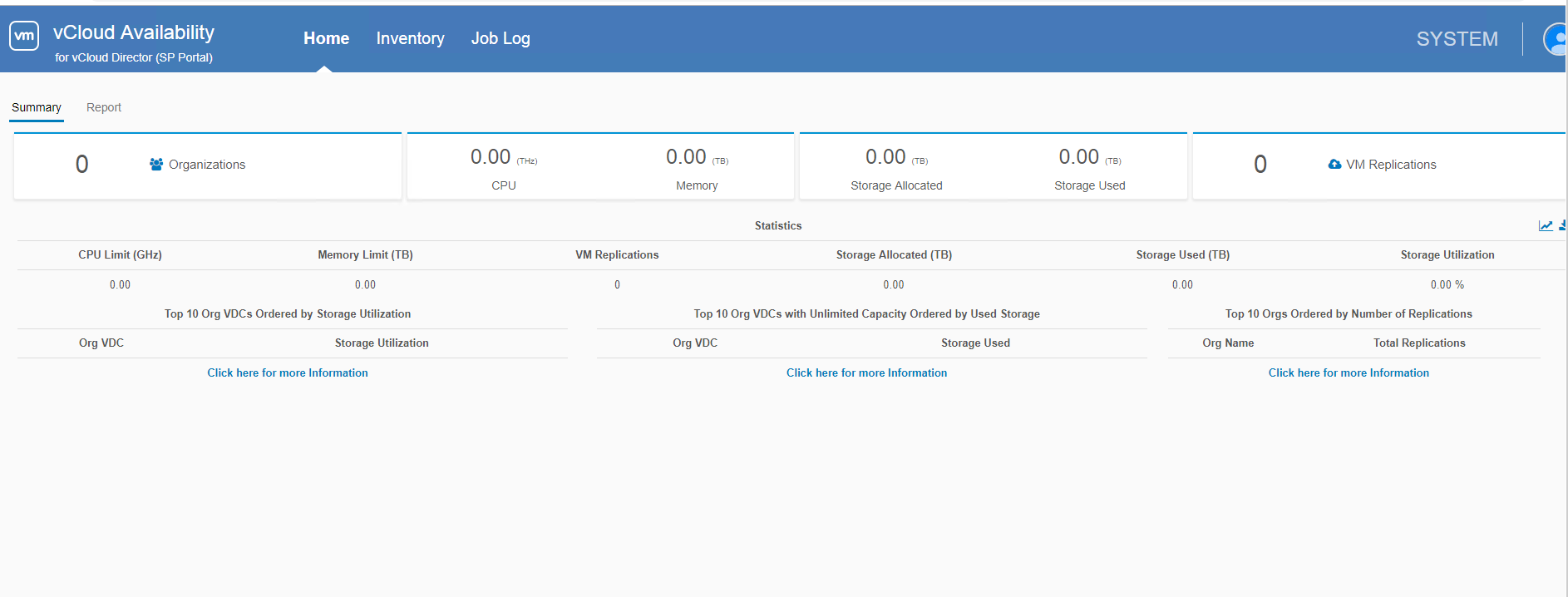Click the SYSTEM label in header

click(1457, 39)
